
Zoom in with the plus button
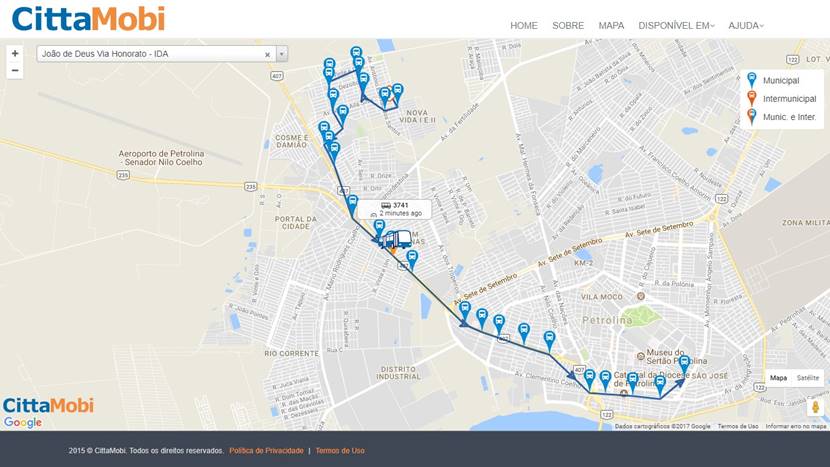(x=15, y=53)
